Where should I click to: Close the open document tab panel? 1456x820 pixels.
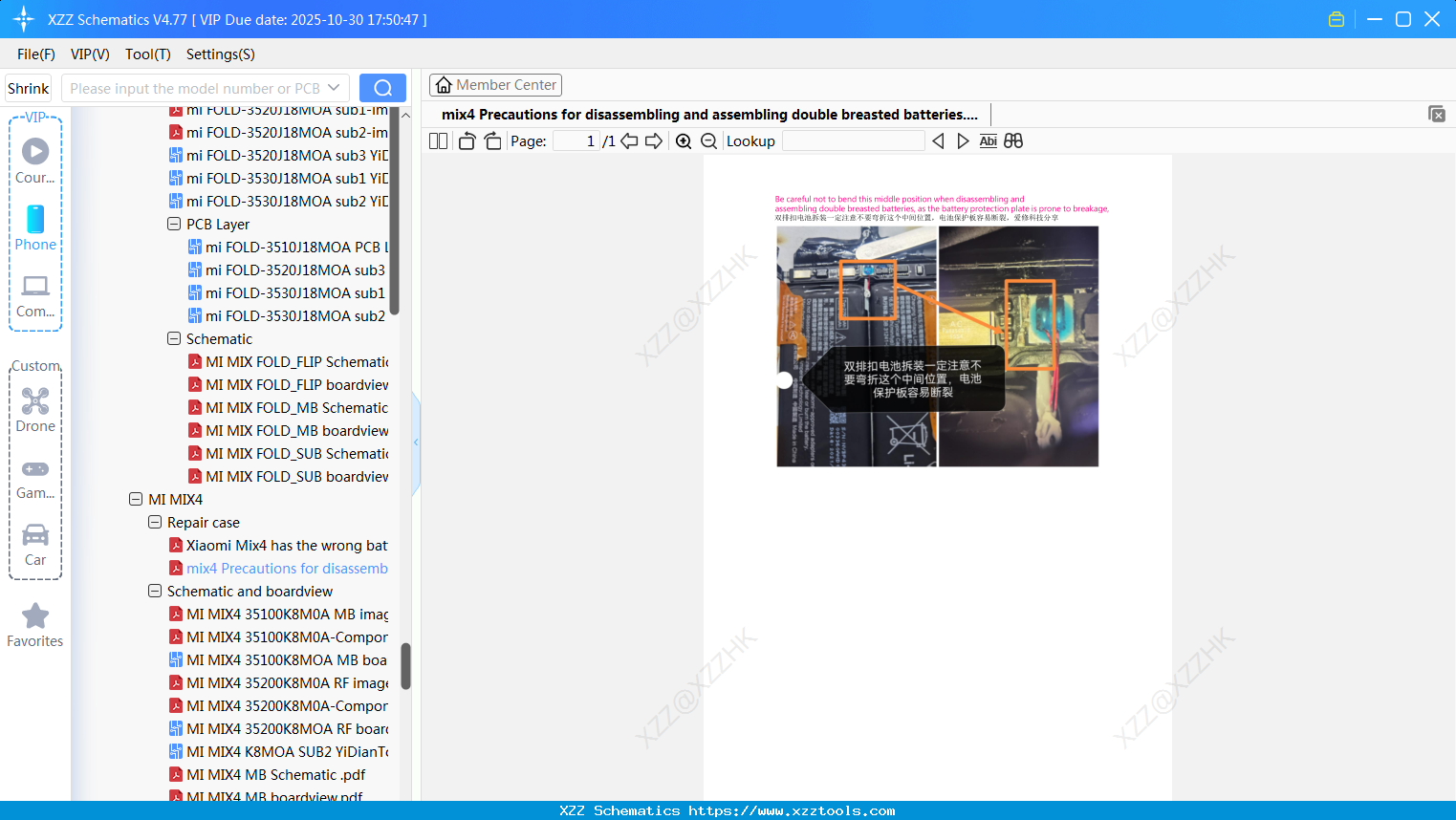tap(1437, 114)
